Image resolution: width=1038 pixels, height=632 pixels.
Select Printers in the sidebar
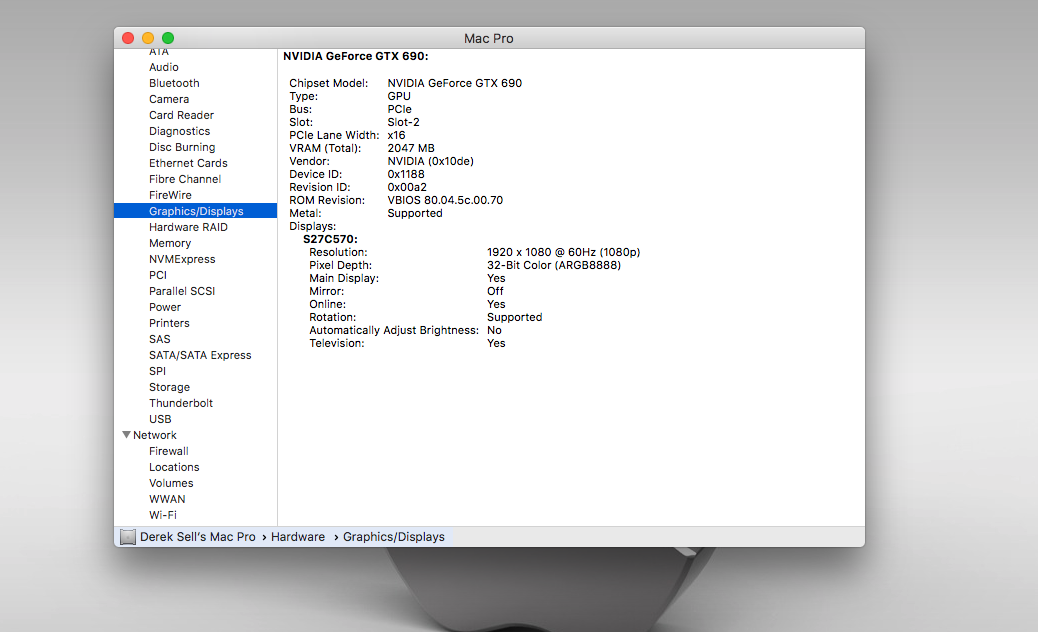(x=169, y=323)
